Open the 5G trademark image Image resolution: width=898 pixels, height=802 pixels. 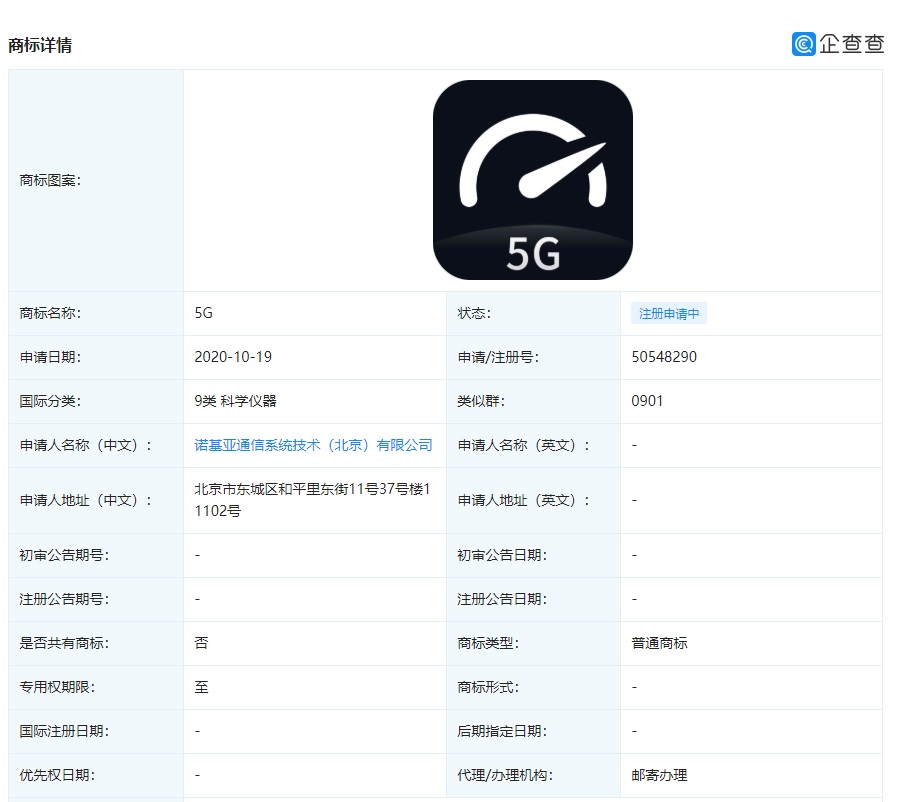pos(532,180)
